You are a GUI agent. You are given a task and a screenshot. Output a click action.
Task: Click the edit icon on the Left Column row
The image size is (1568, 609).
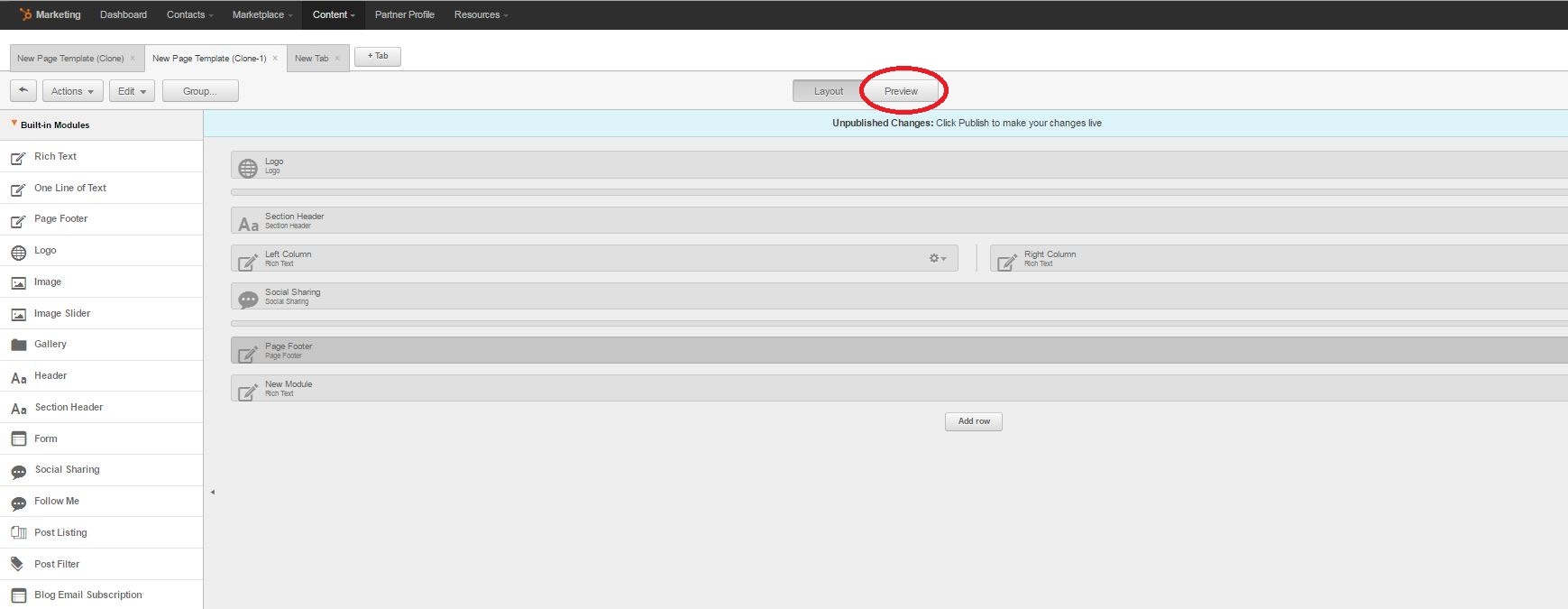(x=248, y=261)
